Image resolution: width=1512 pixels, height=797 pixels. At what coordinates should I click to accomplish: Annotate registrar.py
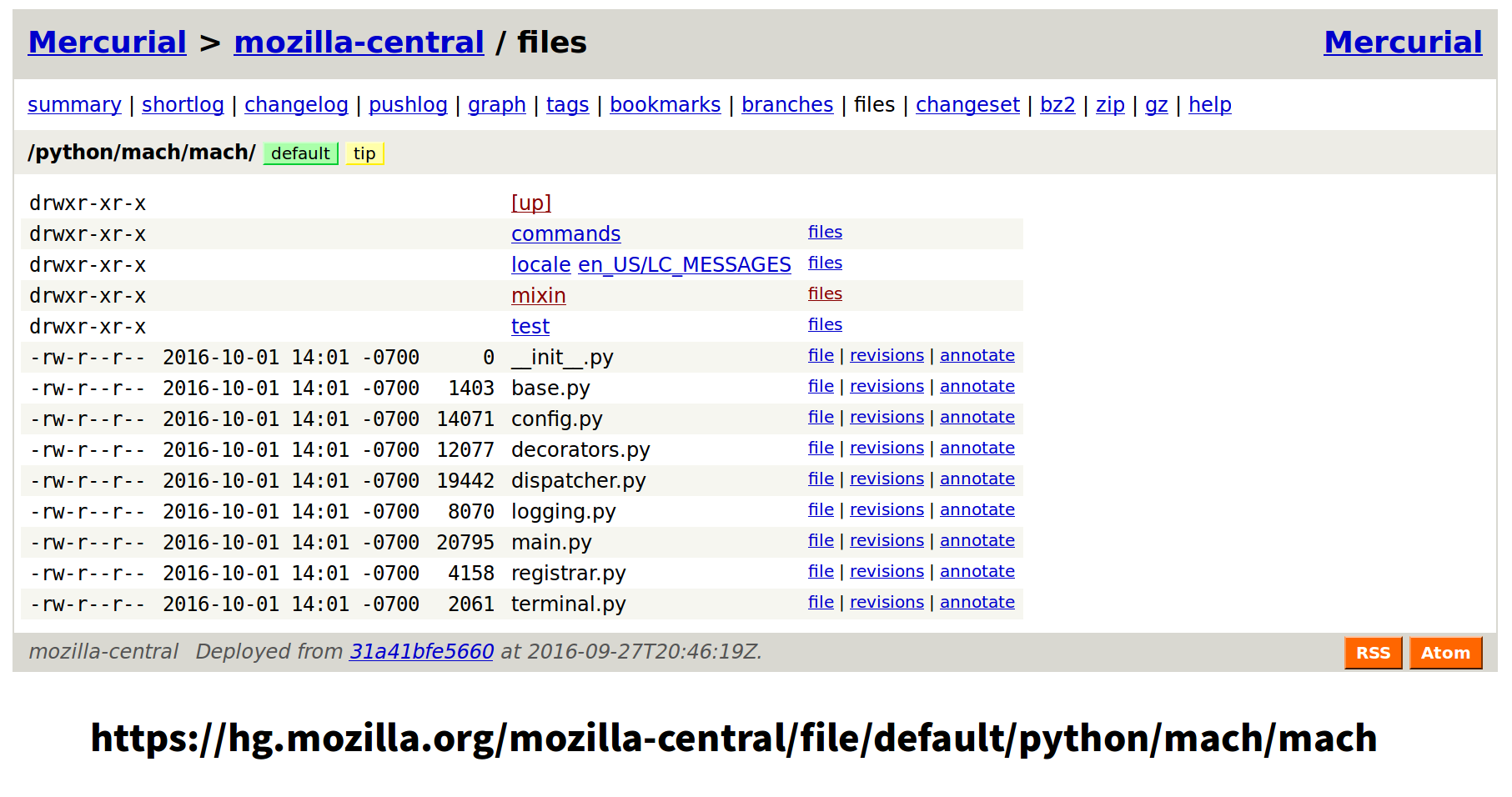coord(977,571)
